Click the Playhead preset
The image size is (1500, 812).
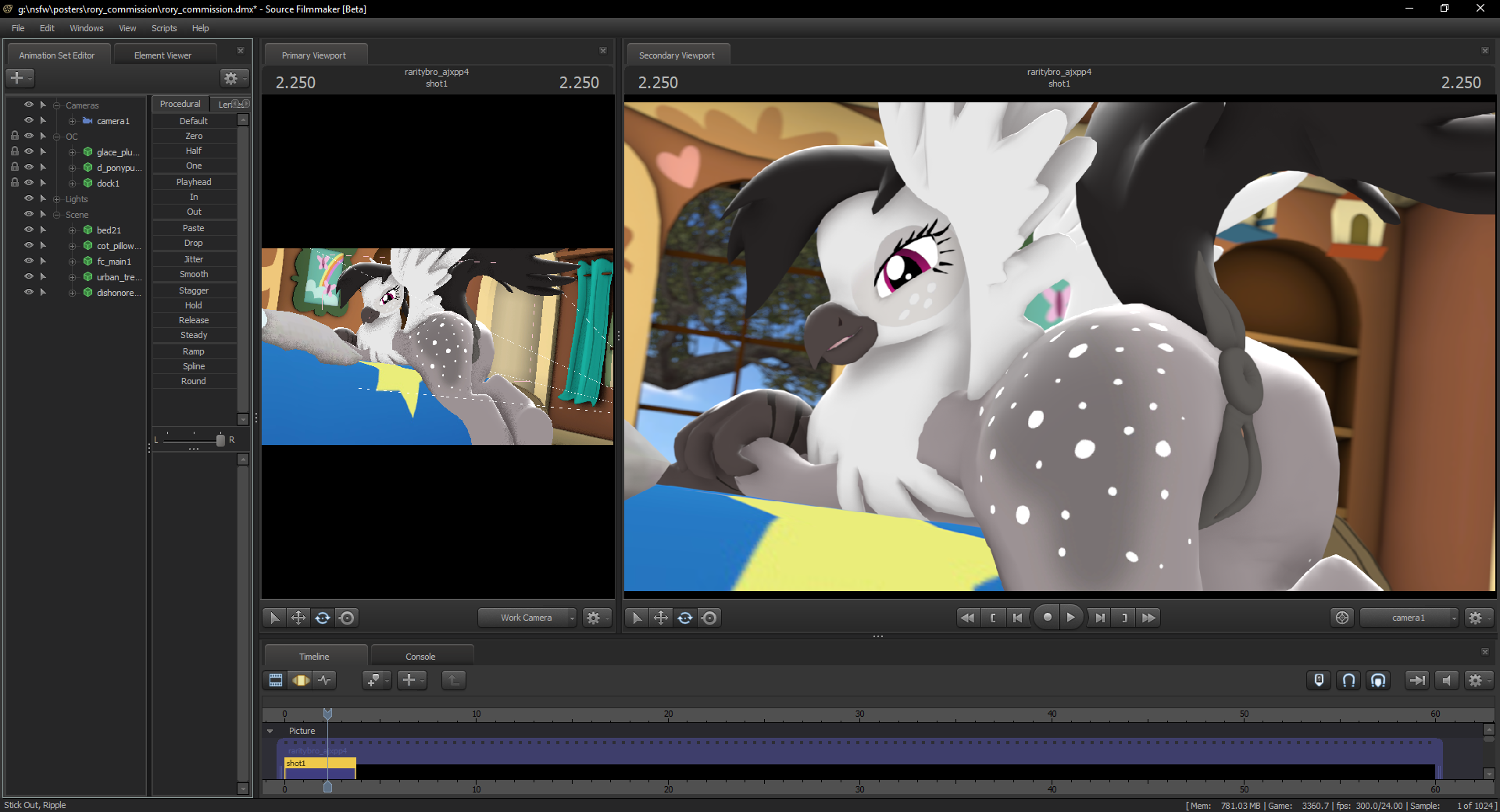tap(194, 182)
